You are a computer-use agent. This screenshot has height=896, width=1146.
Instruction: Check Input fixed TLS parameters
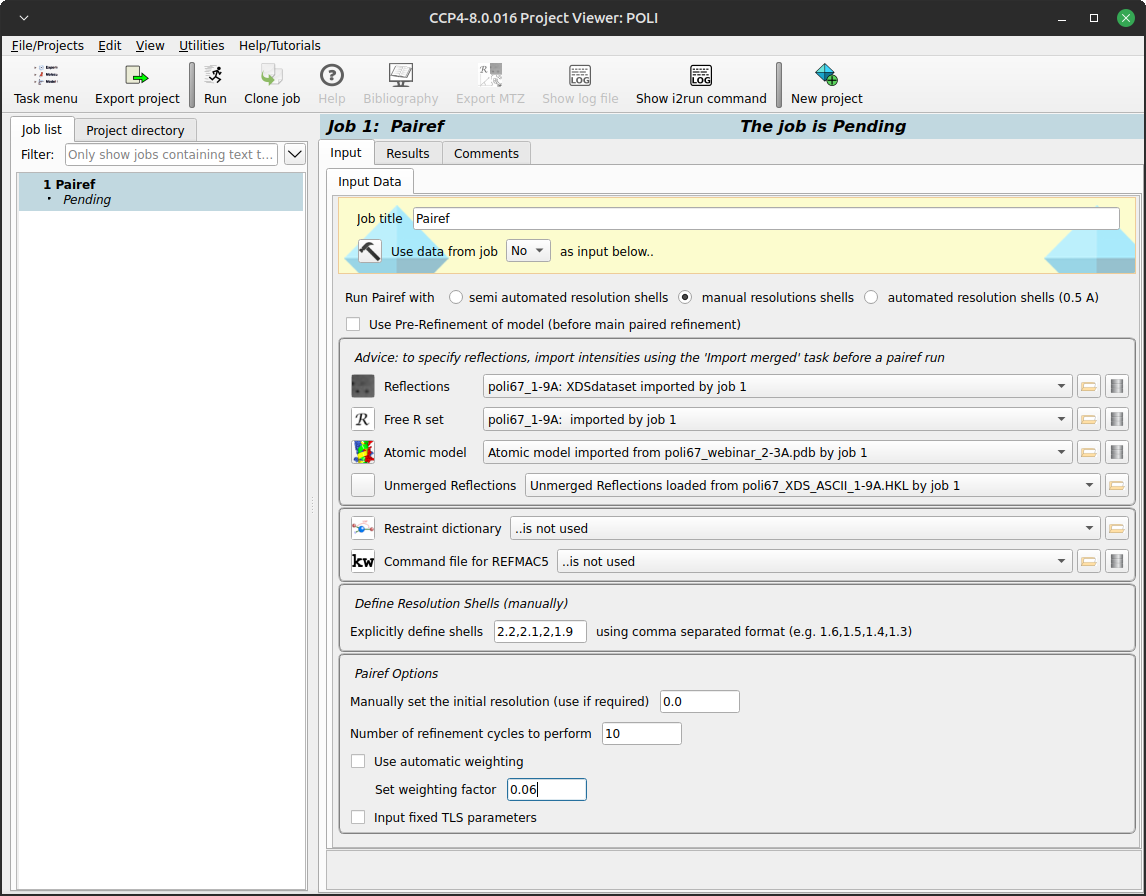(x=358, y=817)
